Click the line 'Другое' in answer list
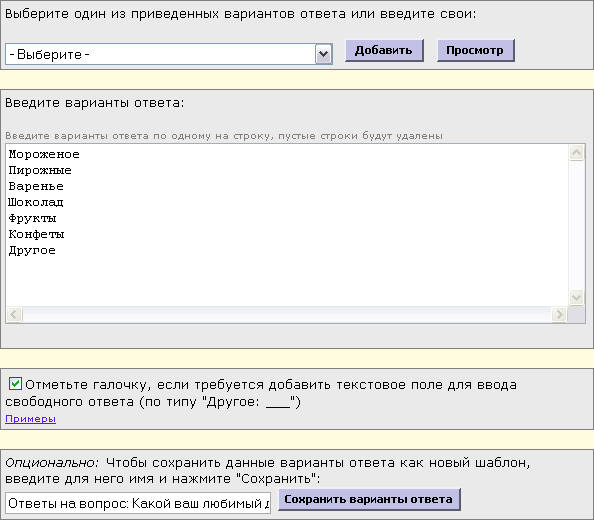The image size is (594, 520). [x=32, y=250]
